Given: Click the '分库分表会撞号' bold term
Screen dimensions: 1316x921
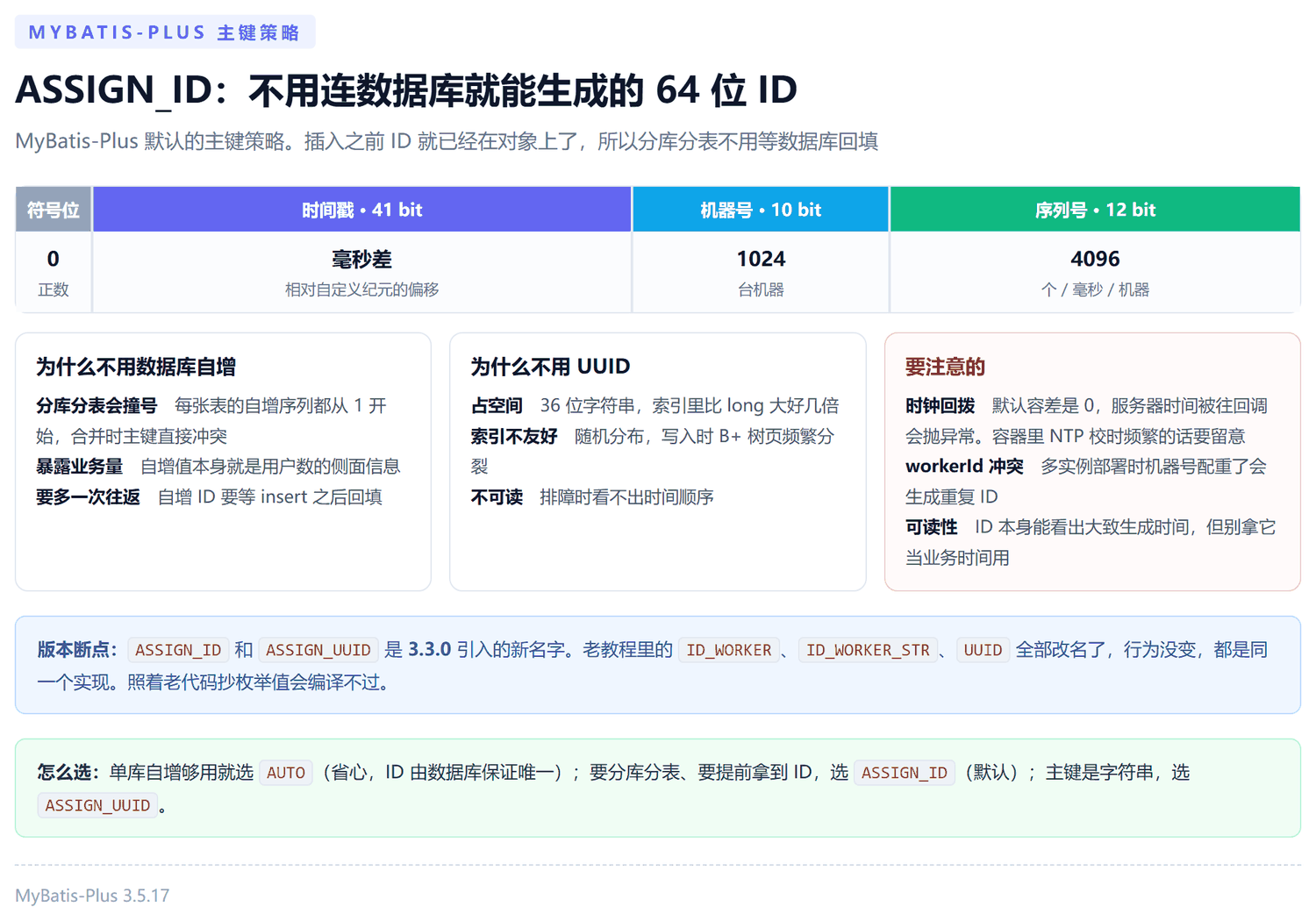Looking at the screenshot, I should point(97,405).
